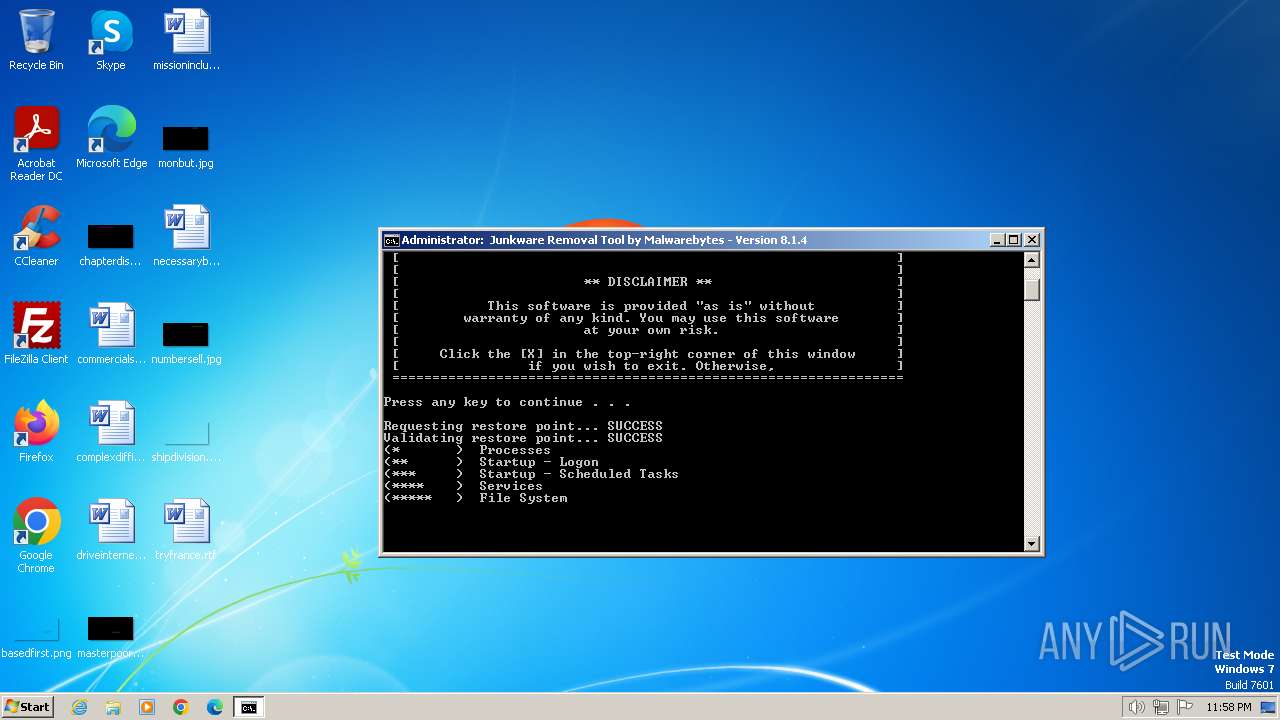Open the network status tray icon

click(1161, 707)
